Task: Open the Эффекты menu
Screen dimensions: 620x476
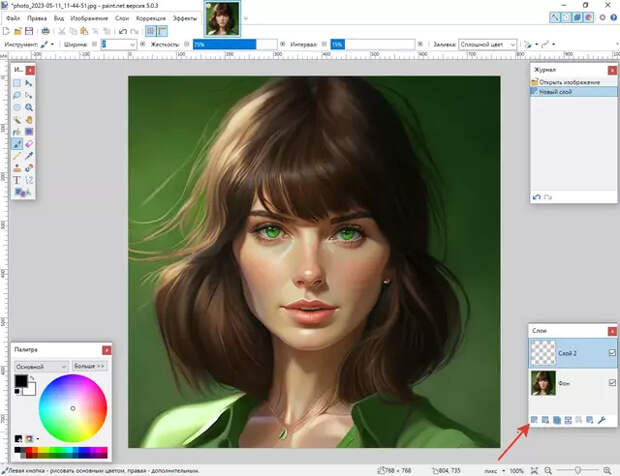Action: (x=185, y=18)
